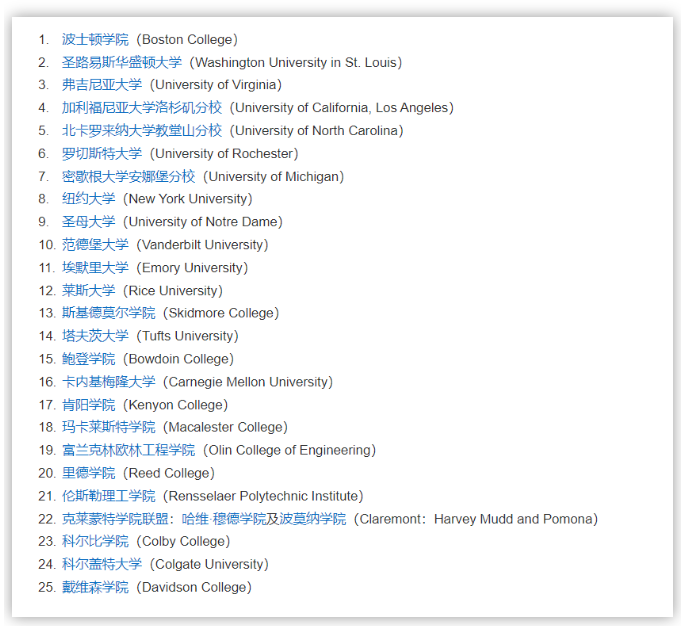This screenshot has width=683, height=626.
Task: Click the text (Macalester College)
Action: tap(226, 427)
